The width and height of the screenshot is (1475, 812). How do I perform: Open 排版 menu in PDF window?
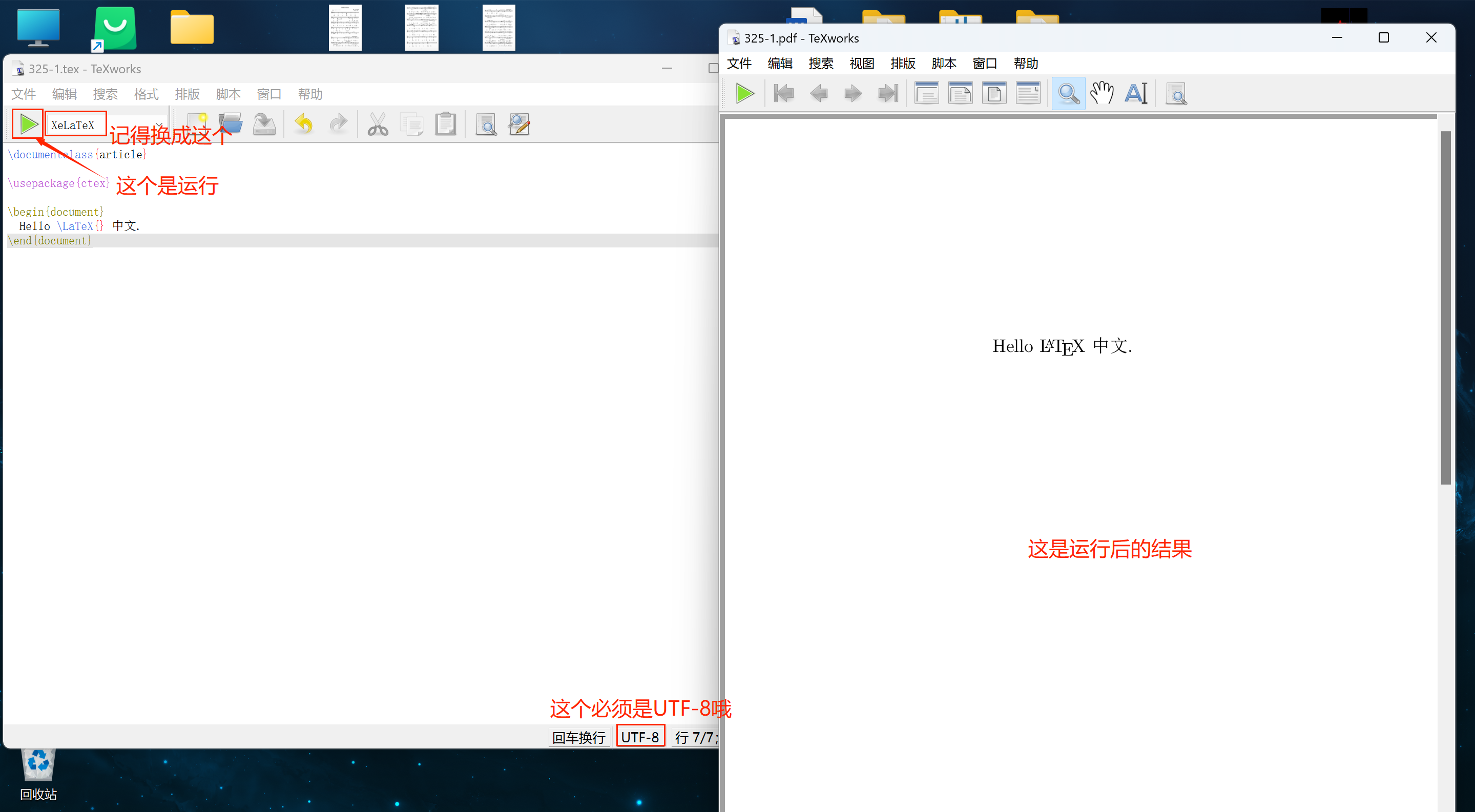tap(902, 64)
